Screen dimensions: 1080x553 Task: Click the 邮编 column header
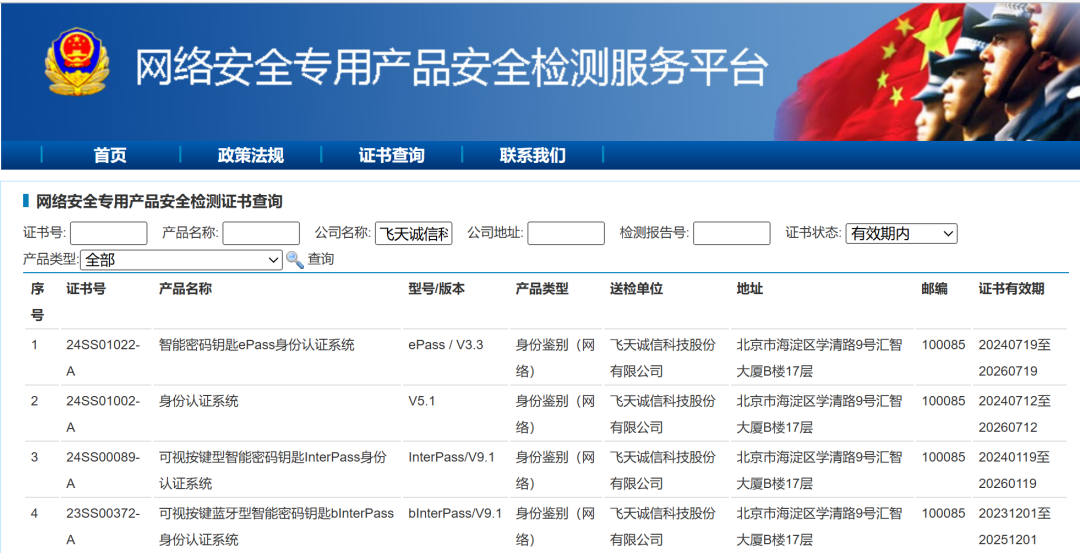pos(935,289)
